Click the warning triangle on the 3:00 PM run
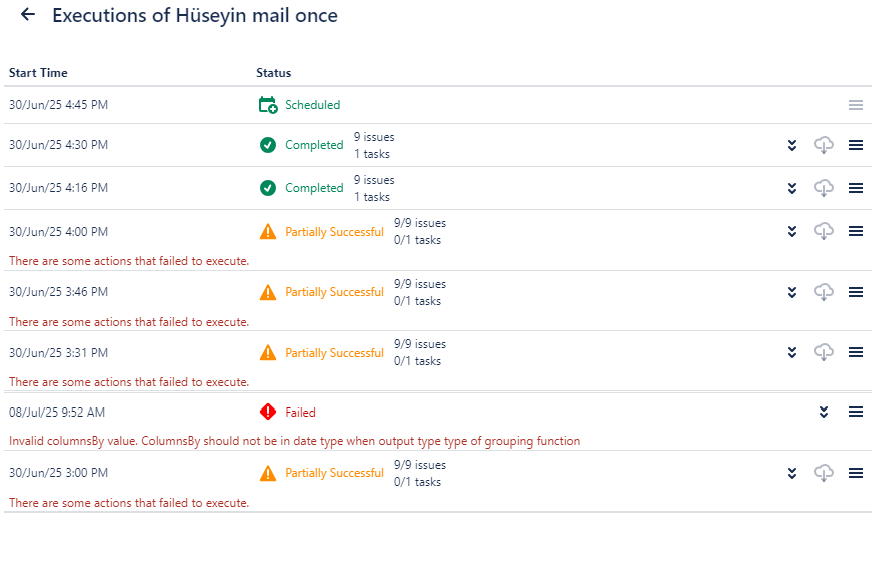The width and height of the screenshot is (884, 587). point(268,473)
